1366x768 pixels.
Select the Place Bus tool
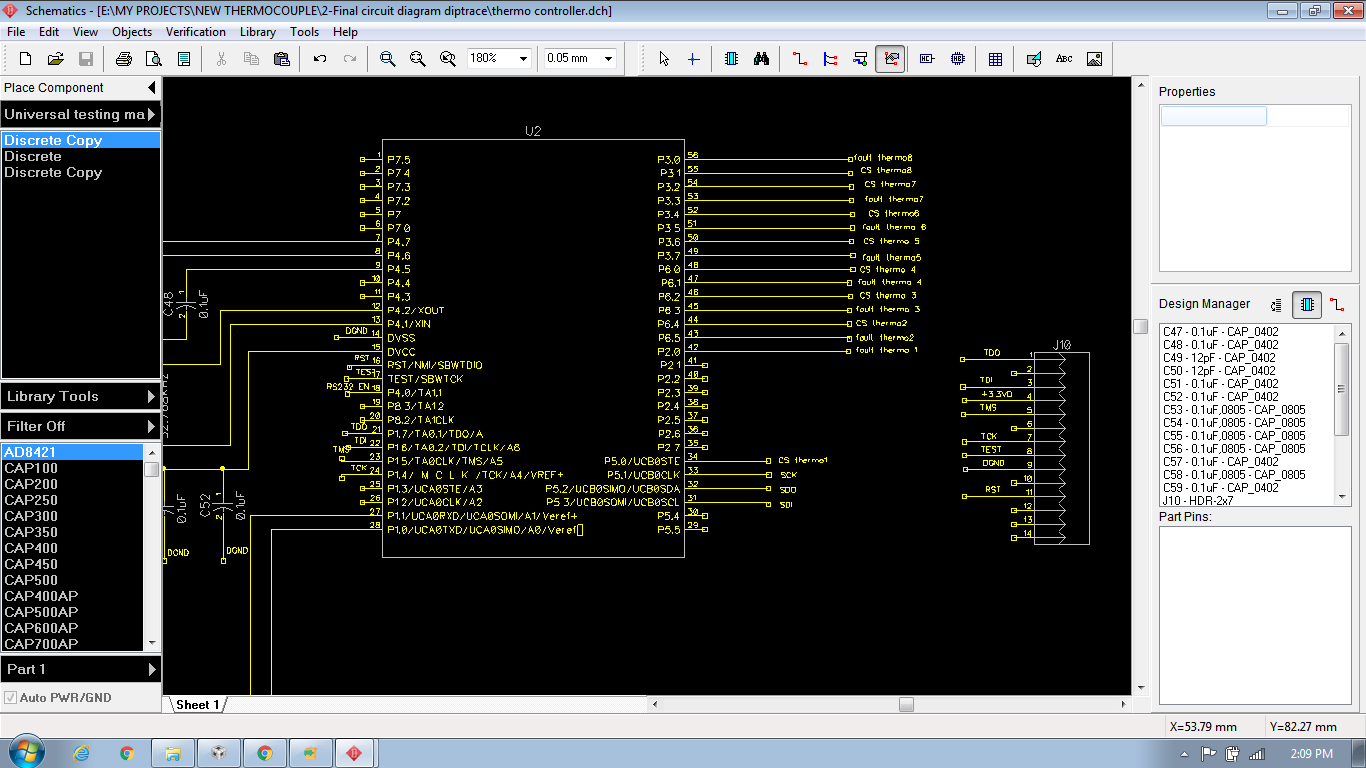(830, 59)
